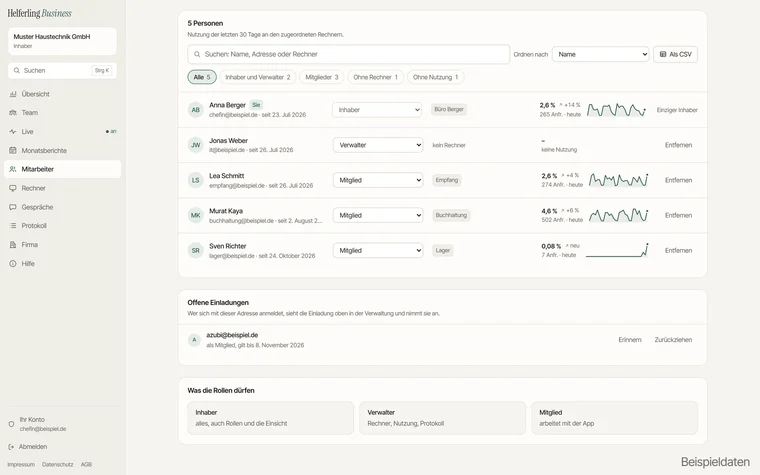760x475 pixels.
Task: Click Zurückziehen for azubi invitation
Action: [x=673, y=340]
